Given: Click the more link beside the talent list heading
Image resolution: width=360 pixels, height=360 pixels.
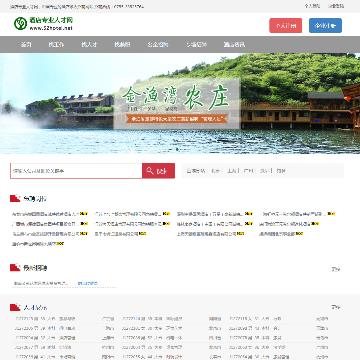Looking at the screenshot, I should (x=336, y=307).
